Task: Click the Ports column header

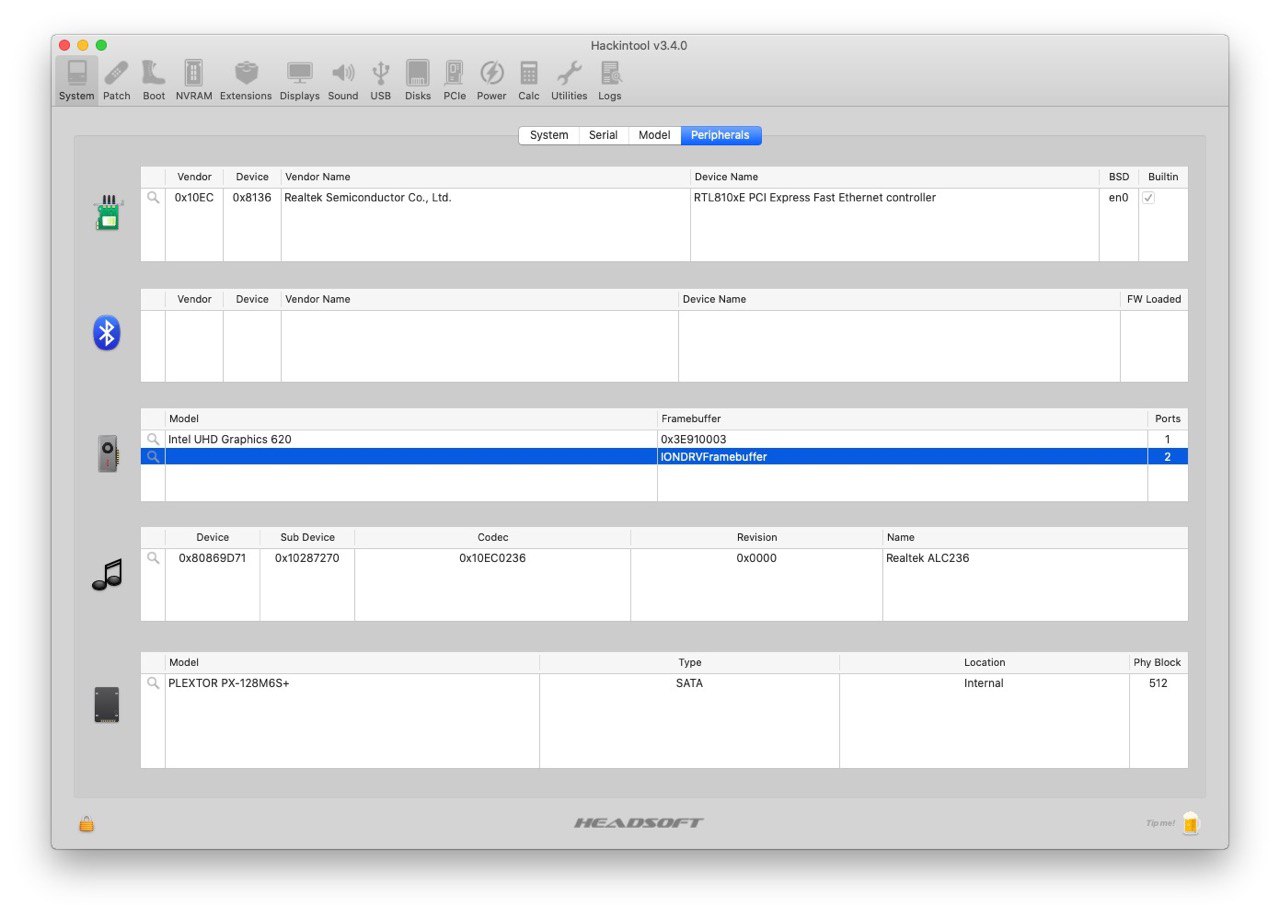Action: pos(1168,419)
